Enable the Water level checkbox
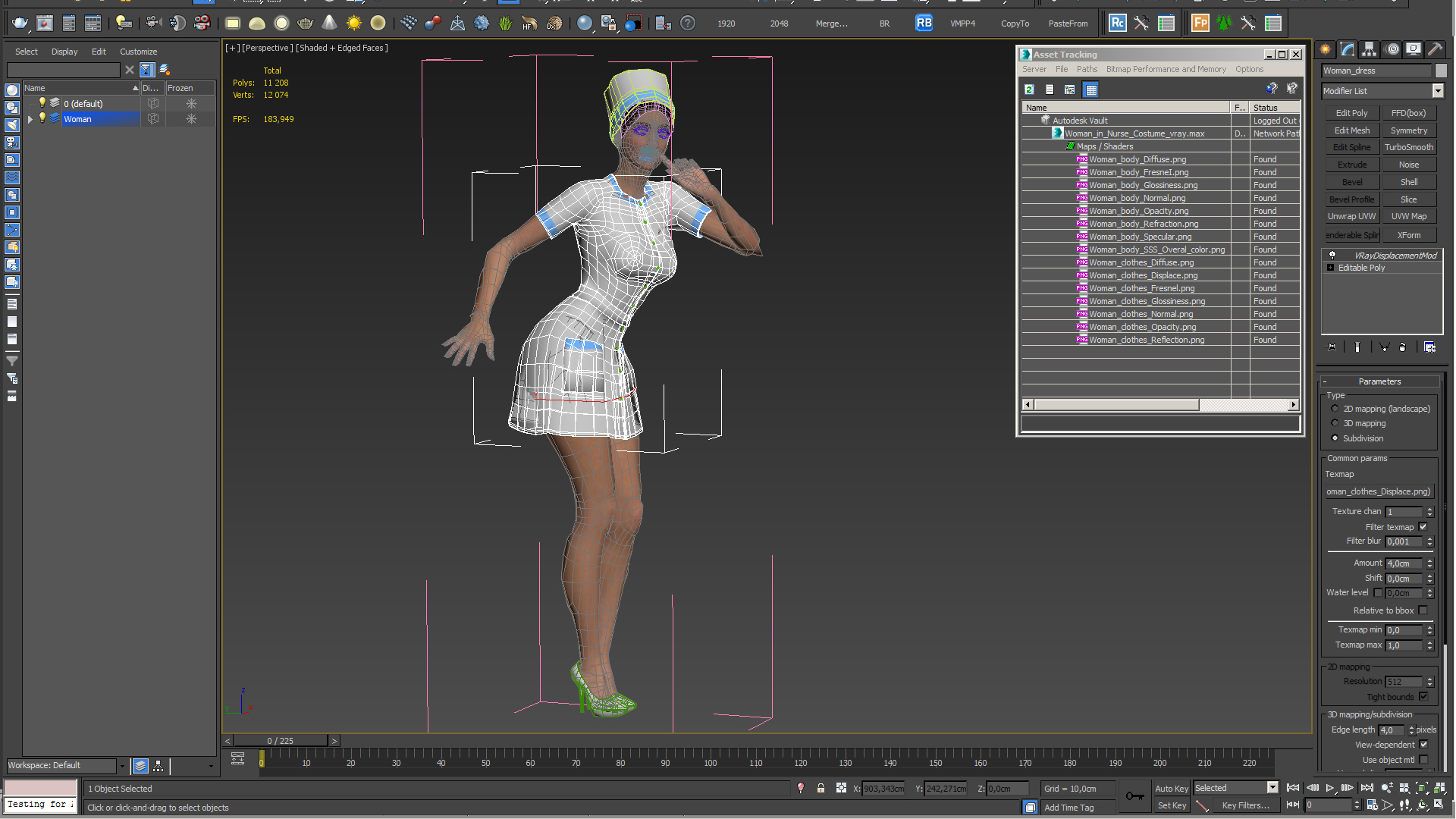This screenshot has height=819, width=1456. point(1378,593)
